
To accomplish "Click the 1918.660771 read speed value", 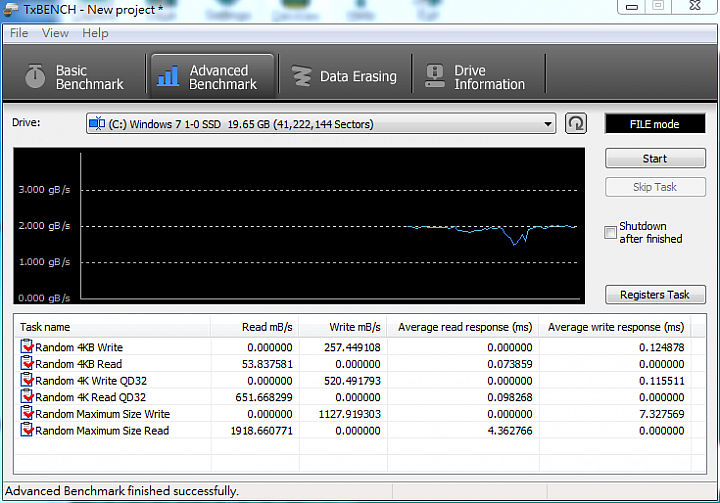I will tap(261, 431).
